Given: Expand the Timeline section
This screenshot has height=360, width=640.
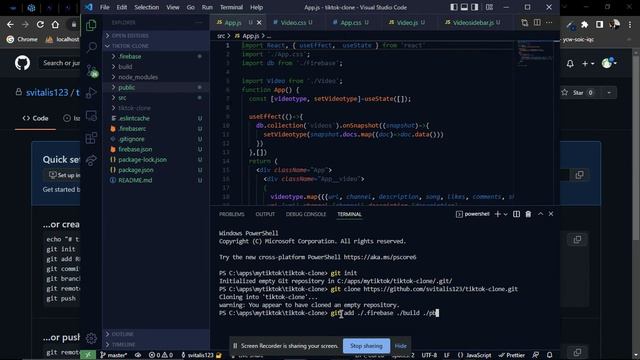Looking at the screenshot, I should point(156,344).
